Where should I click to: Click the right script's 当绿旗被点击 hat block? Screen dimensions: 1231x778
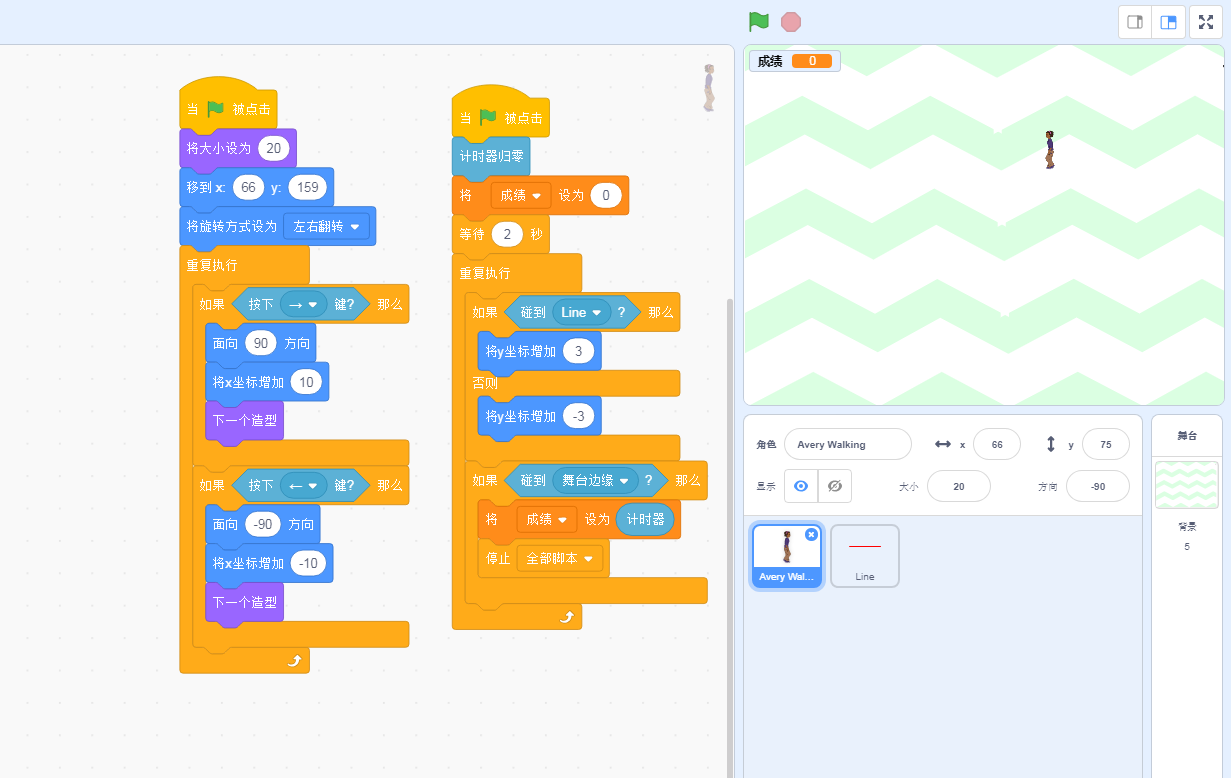tap(501, 114)
